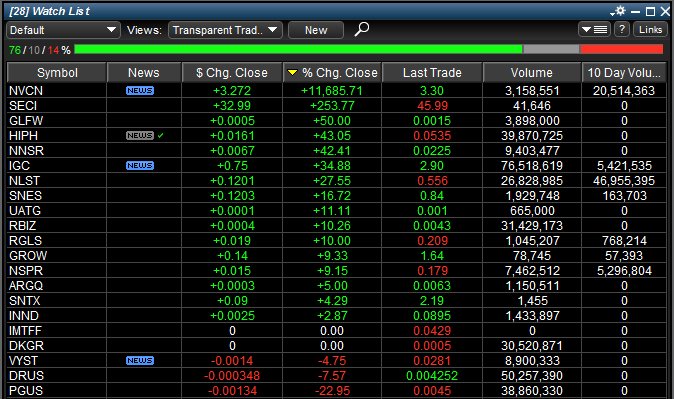Sort by $ Chg. Close column header
Viewport: 674px width, 399px height.
tap(232, 73)
